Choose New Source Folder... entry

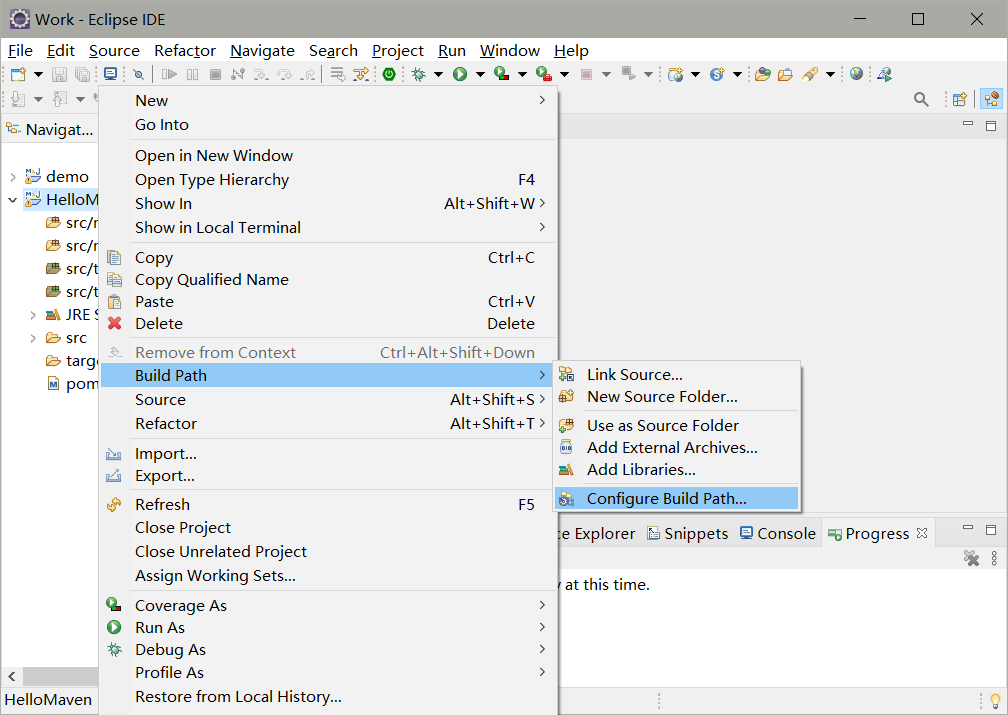point(676,397)
